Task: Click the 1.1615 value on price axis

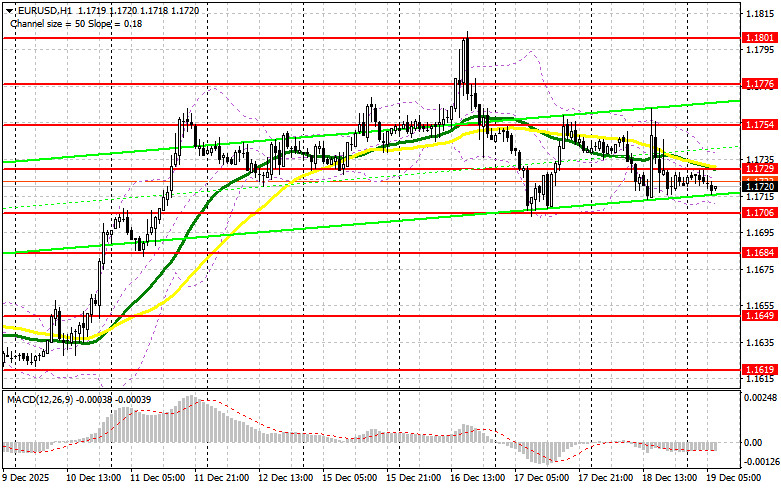Action: click(x=760, y=379)
